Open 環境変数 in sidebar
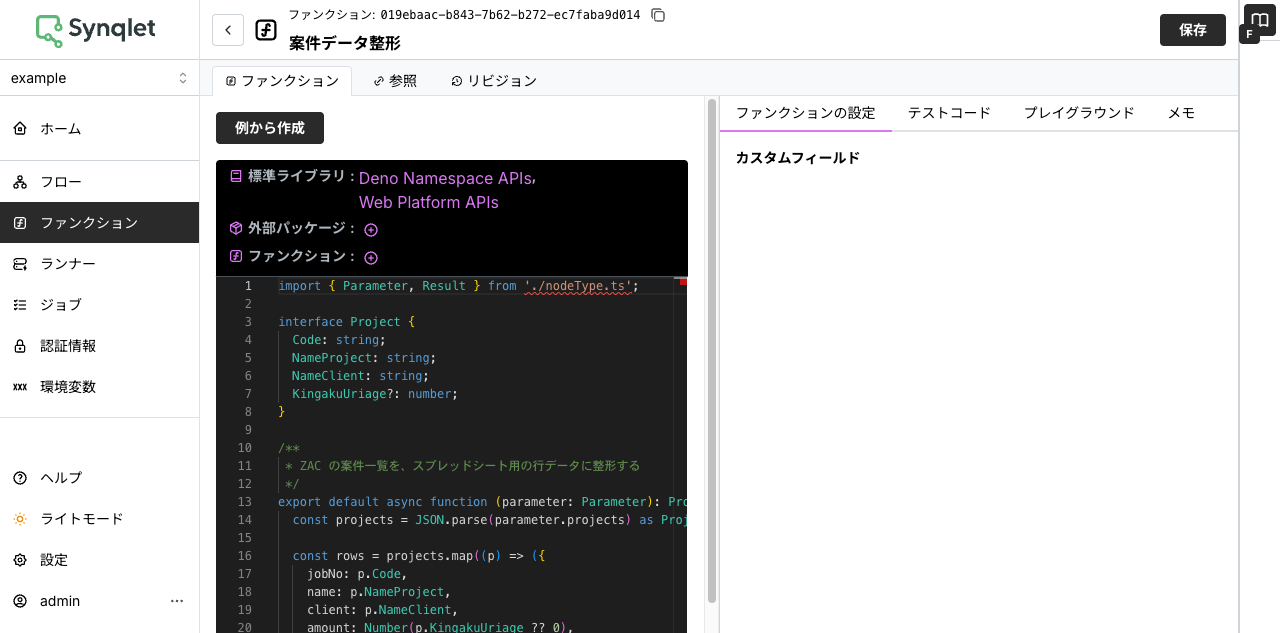 tap(99, 387)
